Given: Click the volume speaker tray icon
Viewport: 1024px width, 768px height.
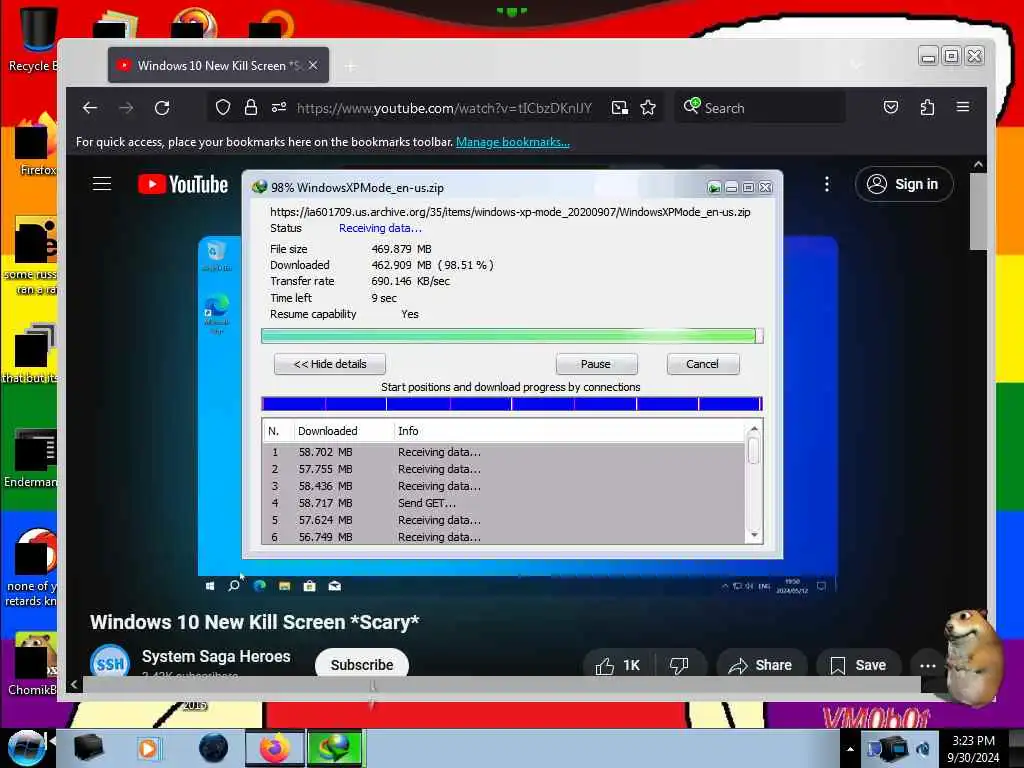Looking at the screenshot, I should (923, 749).
